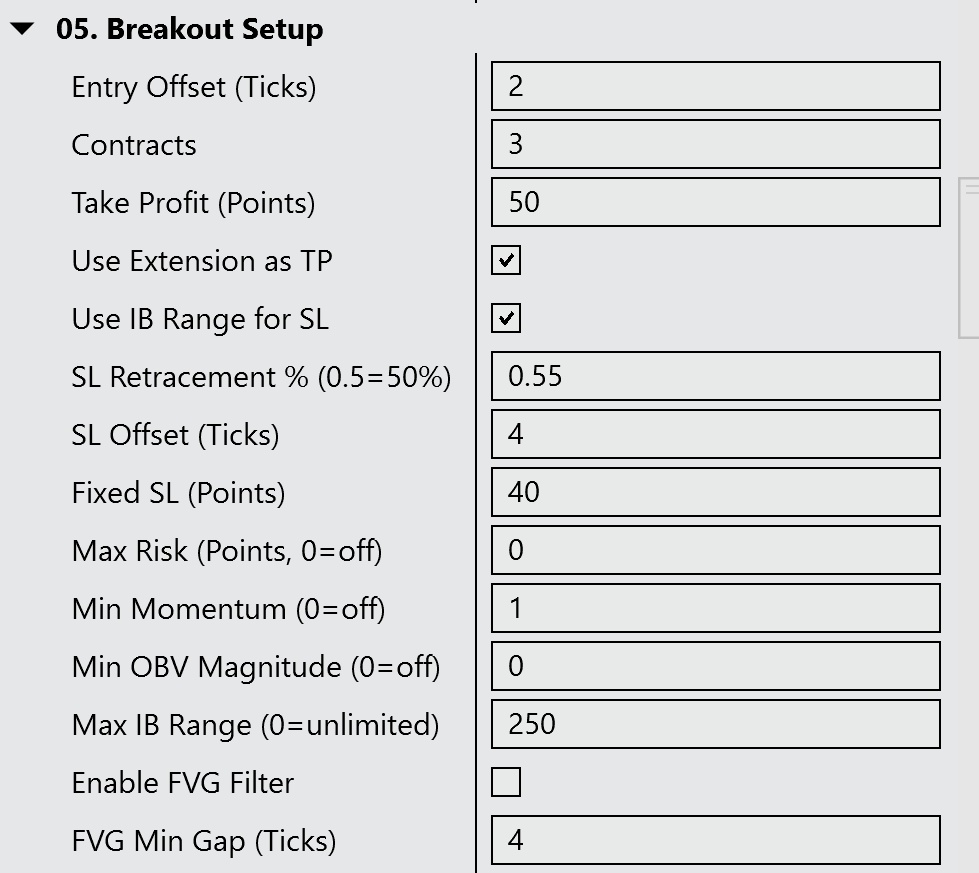Focus the Contracts input field
Image resolution: width=979 pixels, height=873 pixels.
point(715,145)
